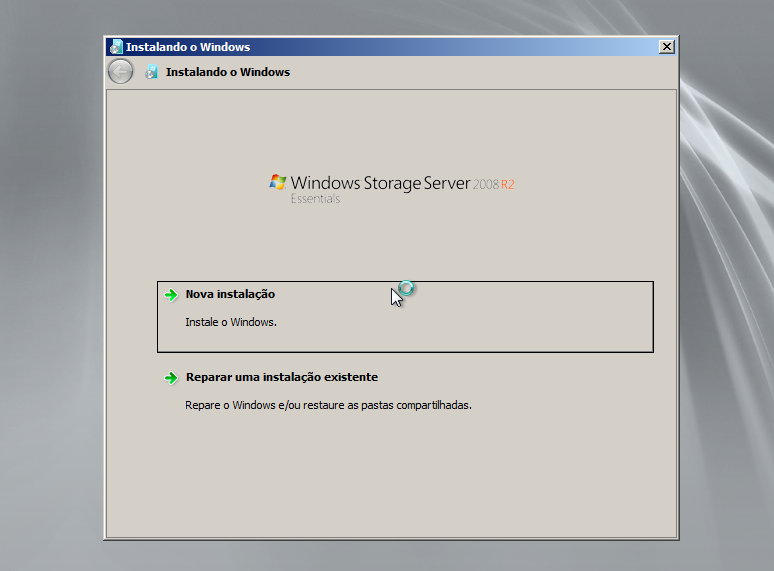Screen dimensions: 774x571
Task: Click the green arrow beside Nova instalação
Action: 171,295
